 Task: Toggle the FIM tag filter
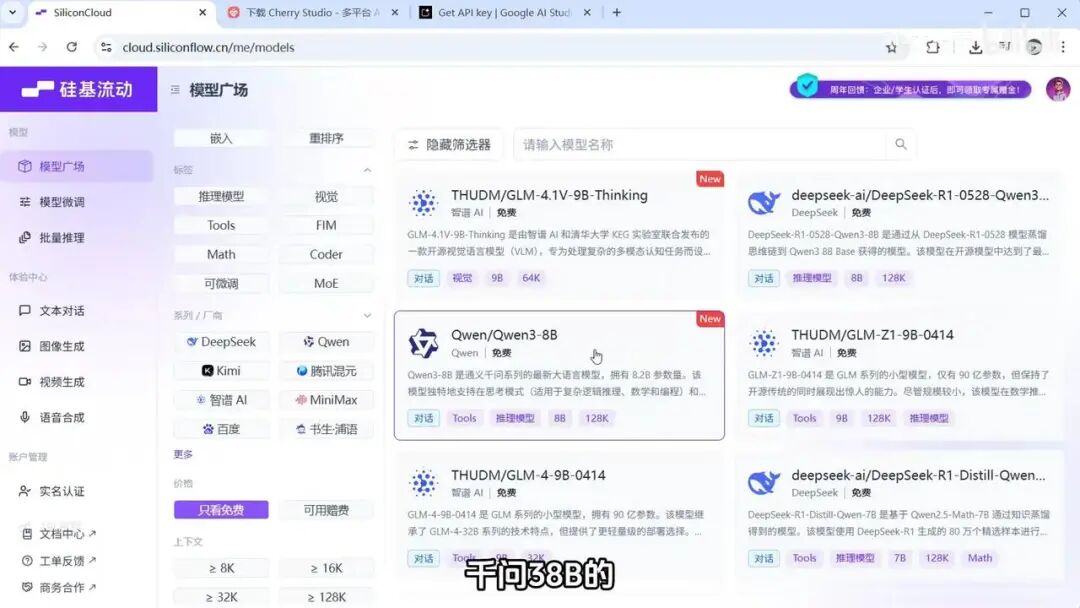click(326, 225)
